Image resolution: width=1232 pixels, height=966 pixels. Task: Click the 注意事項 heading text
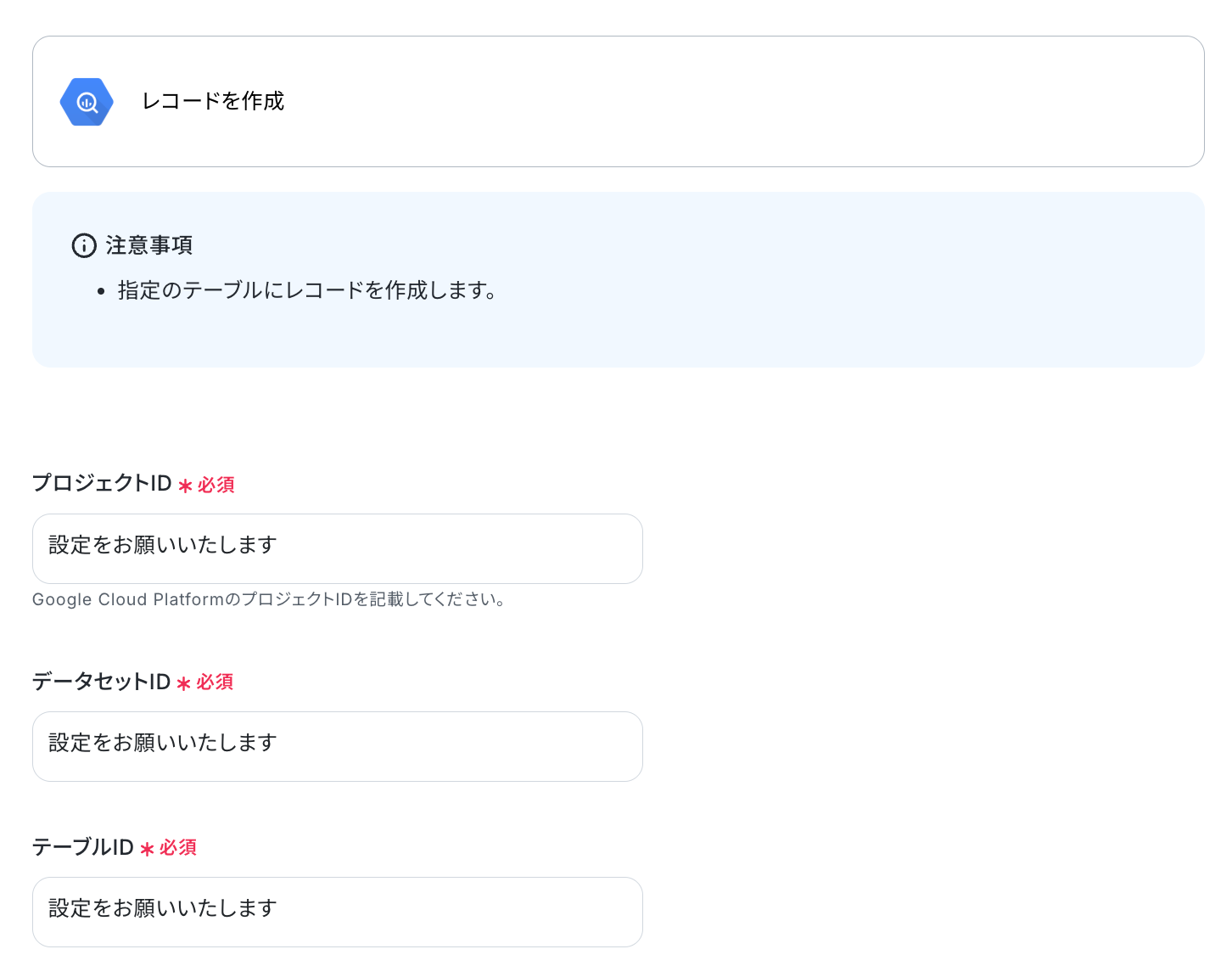pyautogui.click(x=149, y=245)
